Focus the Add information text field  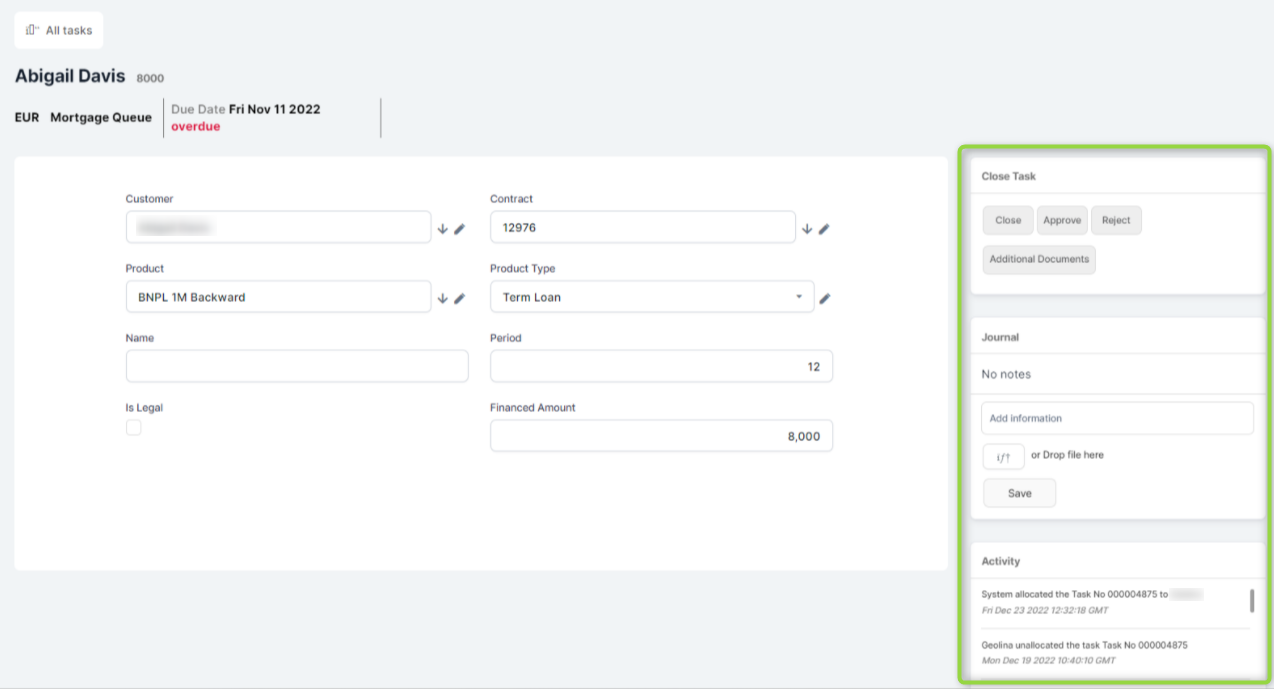[1117, 418]
